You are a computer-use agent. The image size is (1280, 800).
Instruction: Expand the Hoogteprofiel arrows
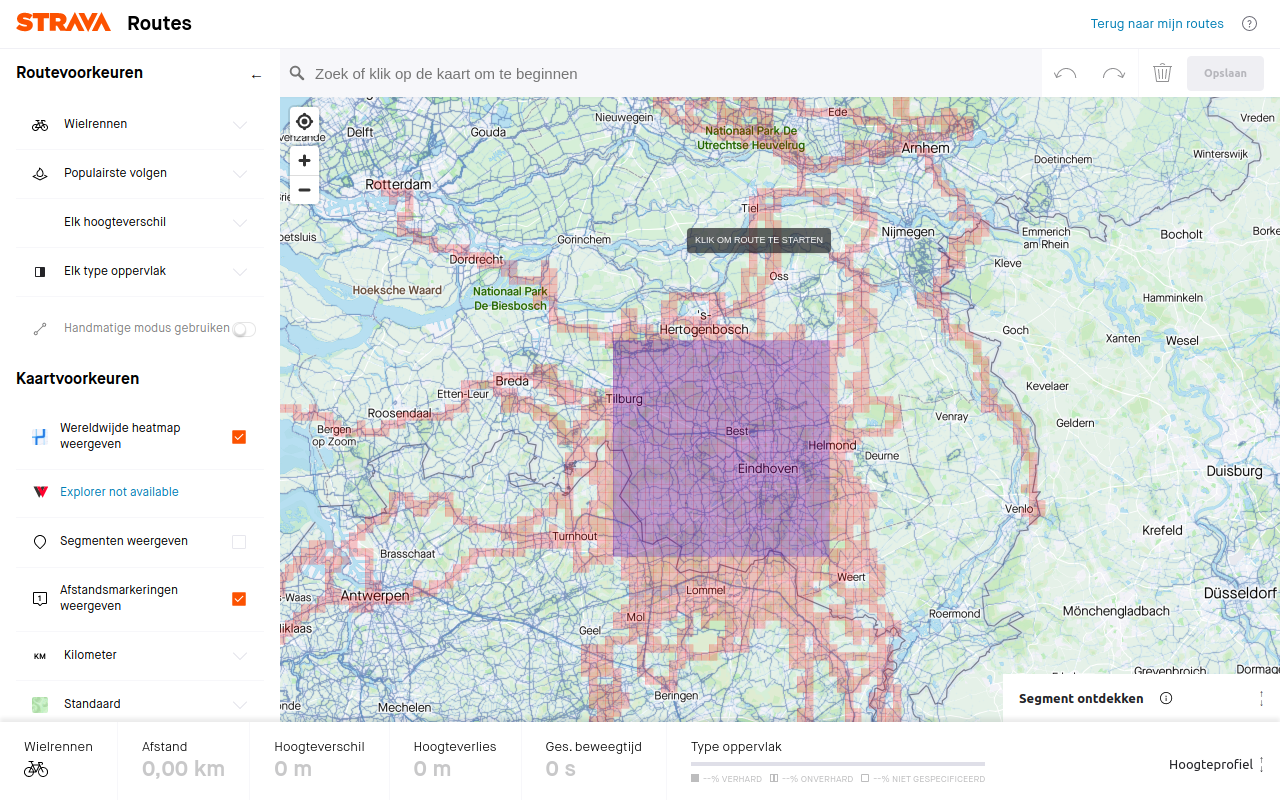tap(1261, 765)
